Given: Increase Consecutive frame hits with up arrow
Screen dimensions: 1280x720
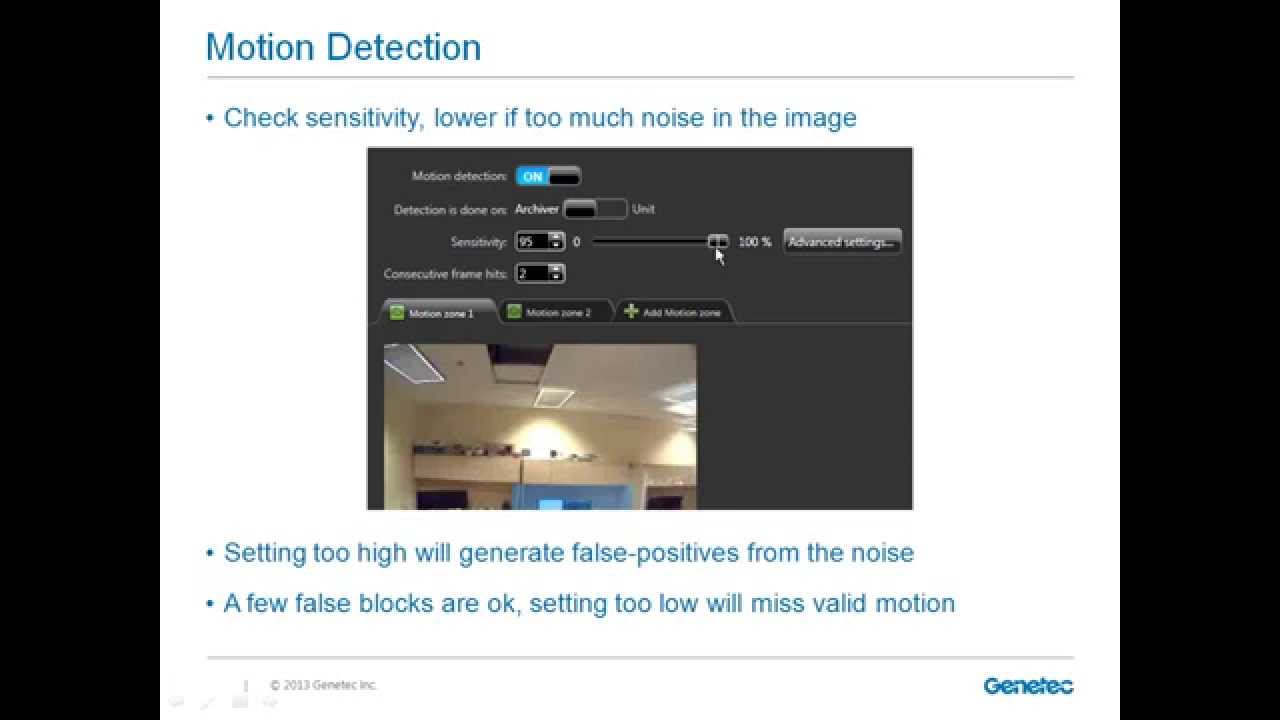Looking at the screenshot, I should pyautogui.click(x=557, y=269).
